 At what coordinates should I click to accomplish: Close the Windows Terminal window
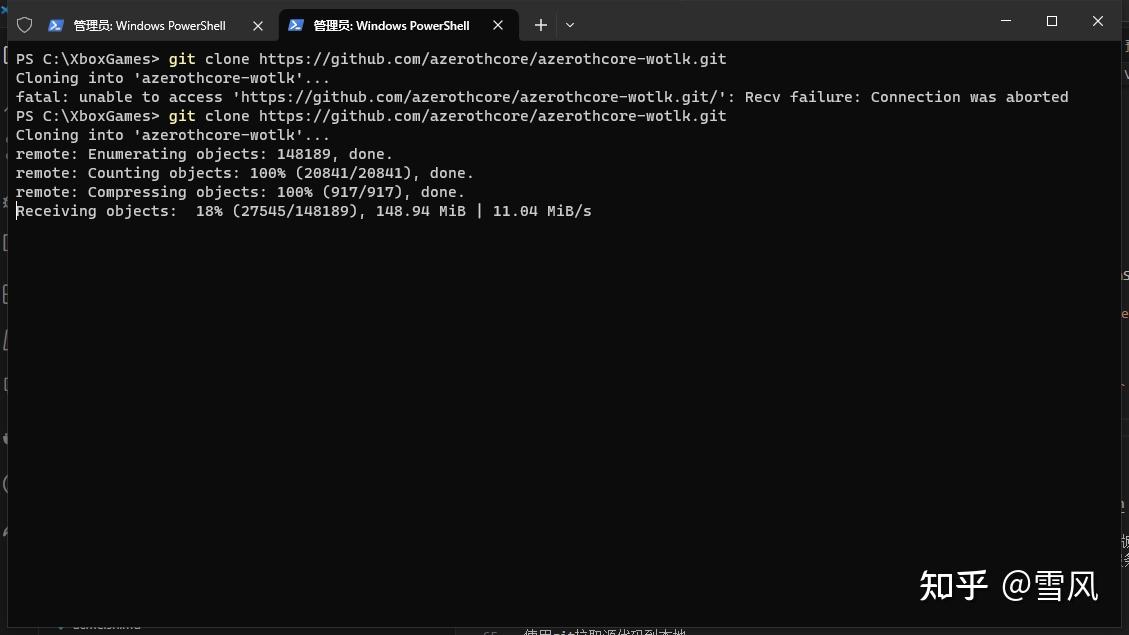coord(1097,21)
